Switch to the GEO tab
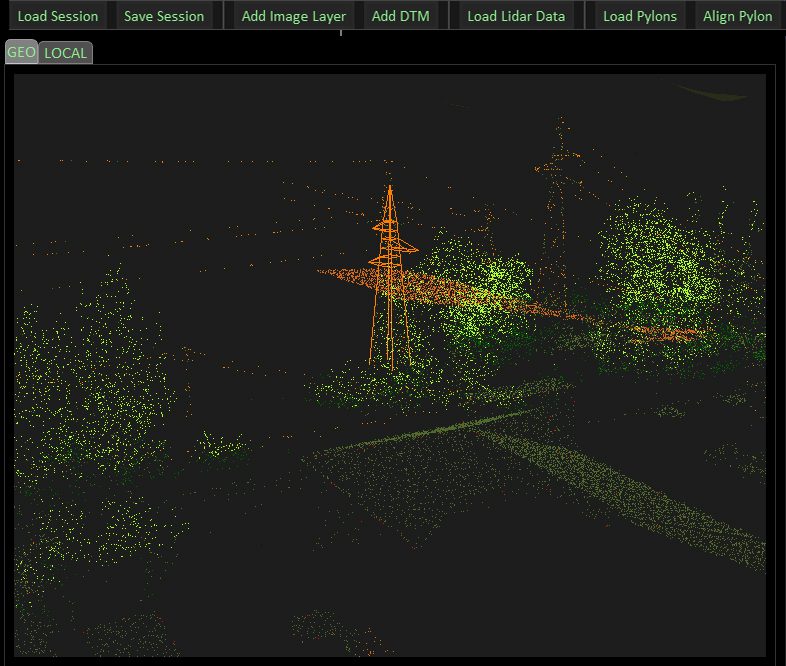 [21, 52]
